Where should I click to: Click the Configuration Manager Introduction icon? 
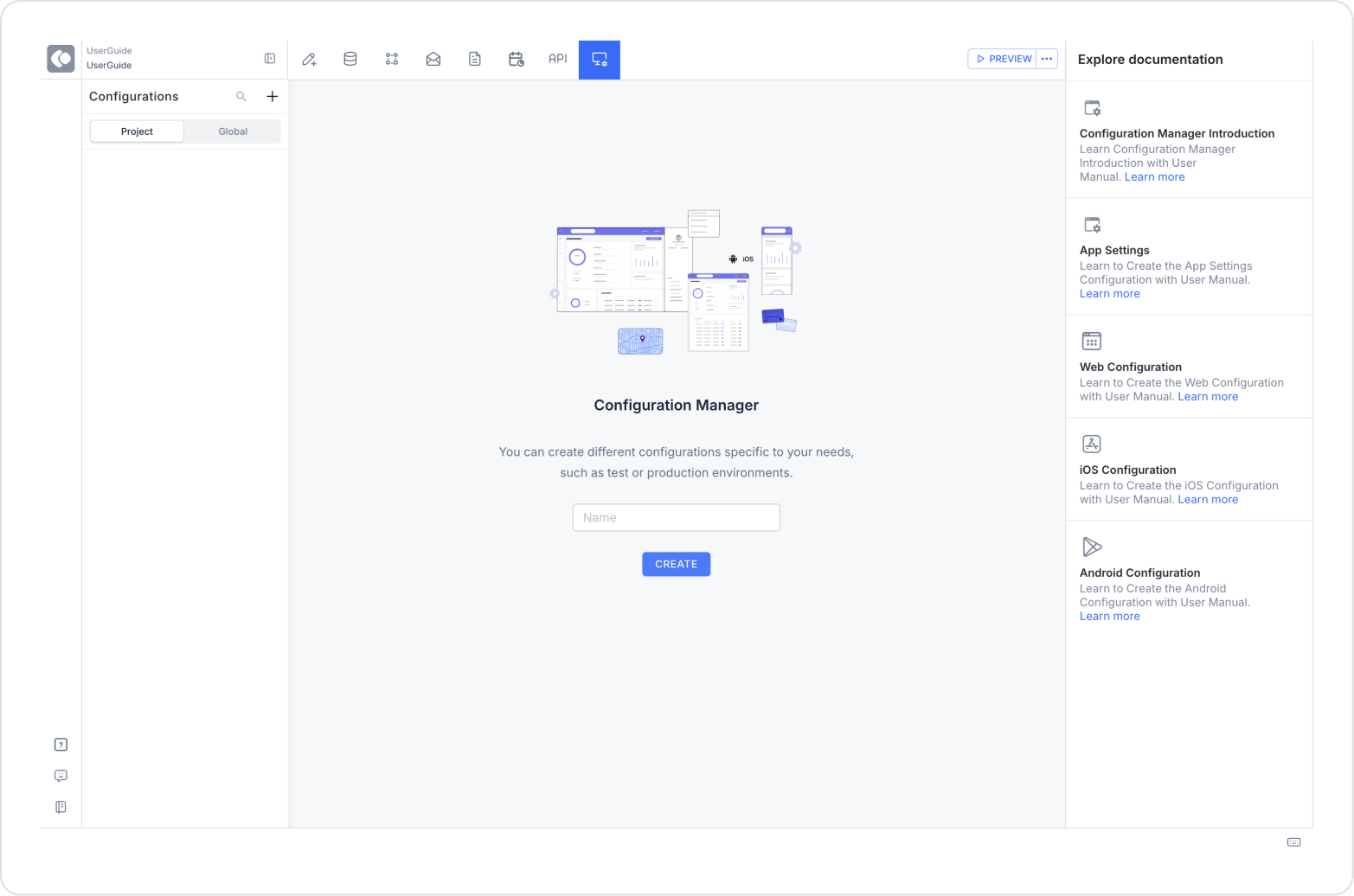(x=1092, y=108)
